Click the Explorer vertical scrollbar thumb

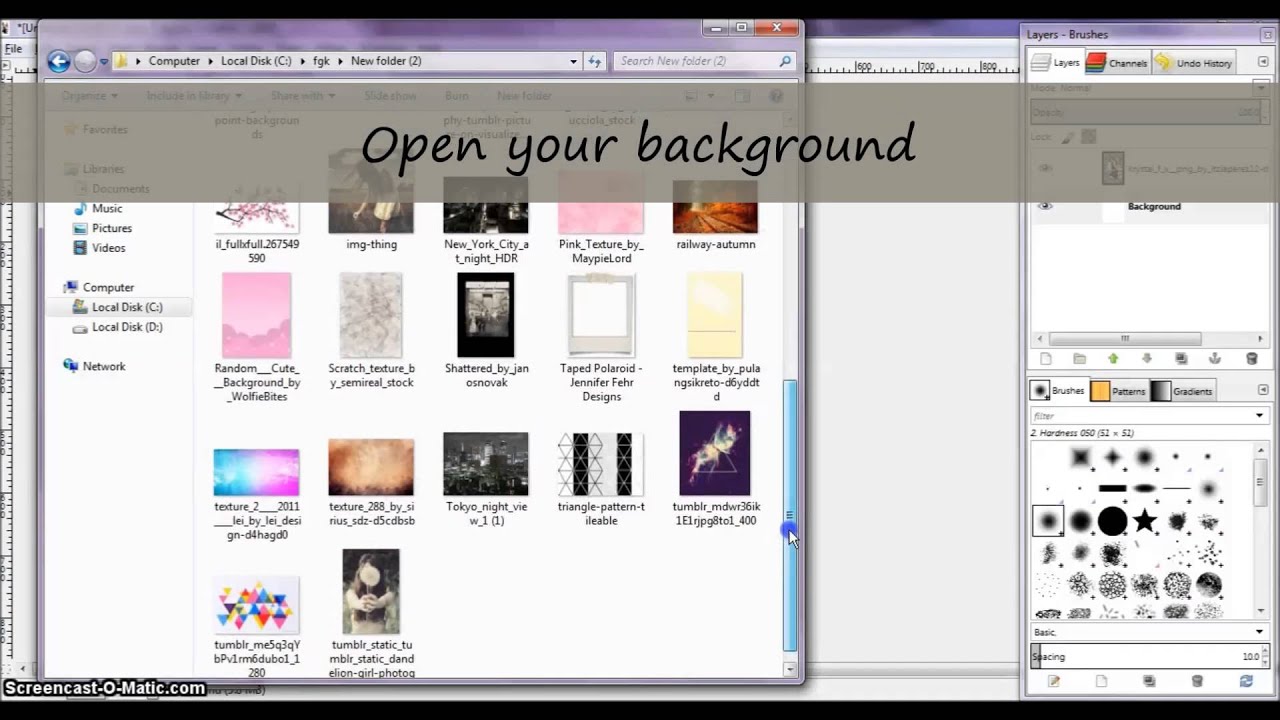point(790,515)
